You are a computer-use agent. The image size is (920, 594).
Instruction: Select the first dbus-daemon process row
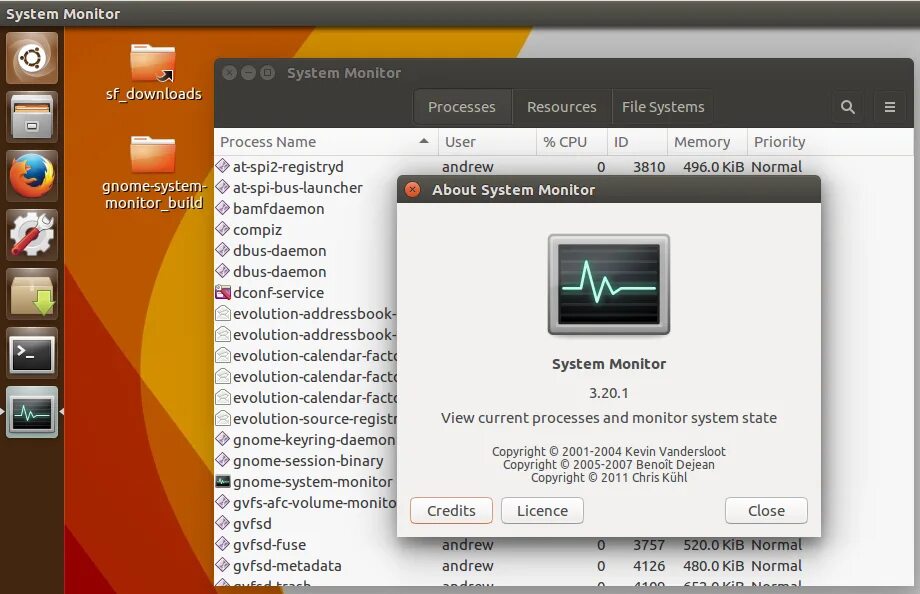point(305,251)
